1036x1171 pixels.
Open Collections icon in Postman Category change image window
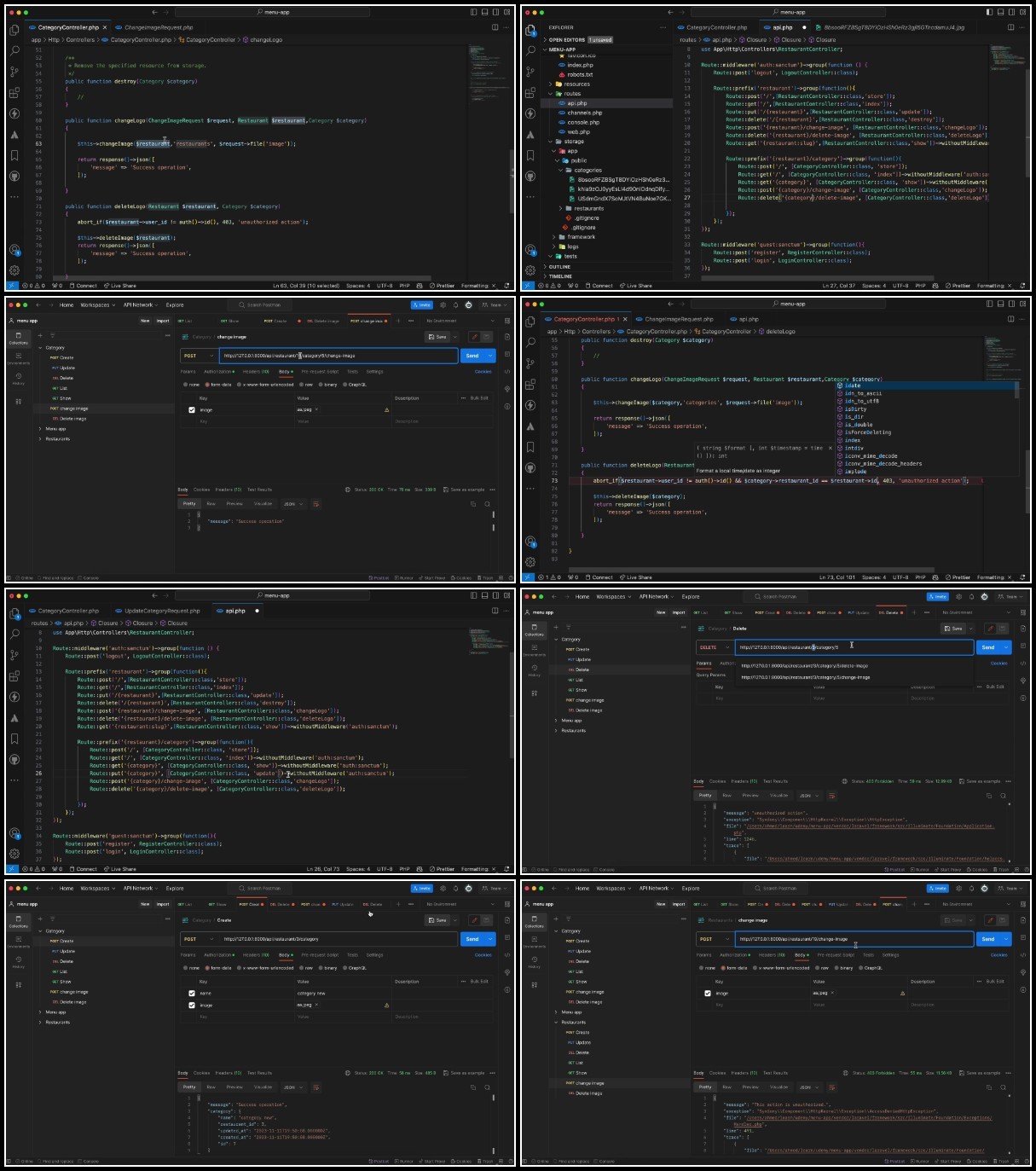click(18, 339)
